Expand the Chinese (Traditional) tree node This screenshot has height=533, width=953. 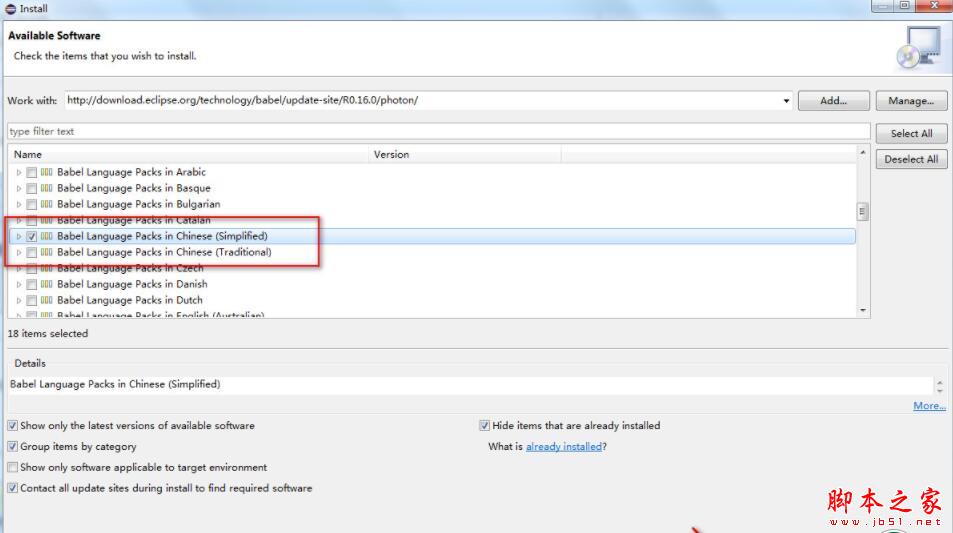point(19,252)
